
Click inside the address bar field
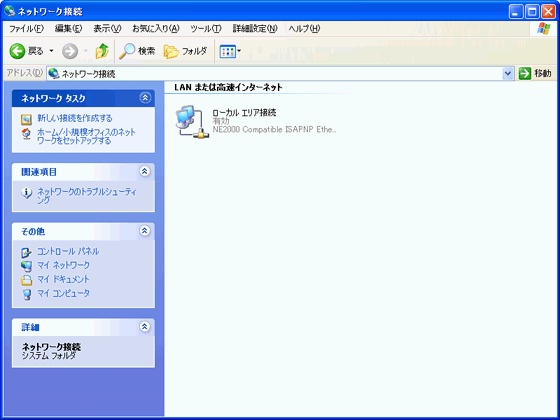[275, 74]
